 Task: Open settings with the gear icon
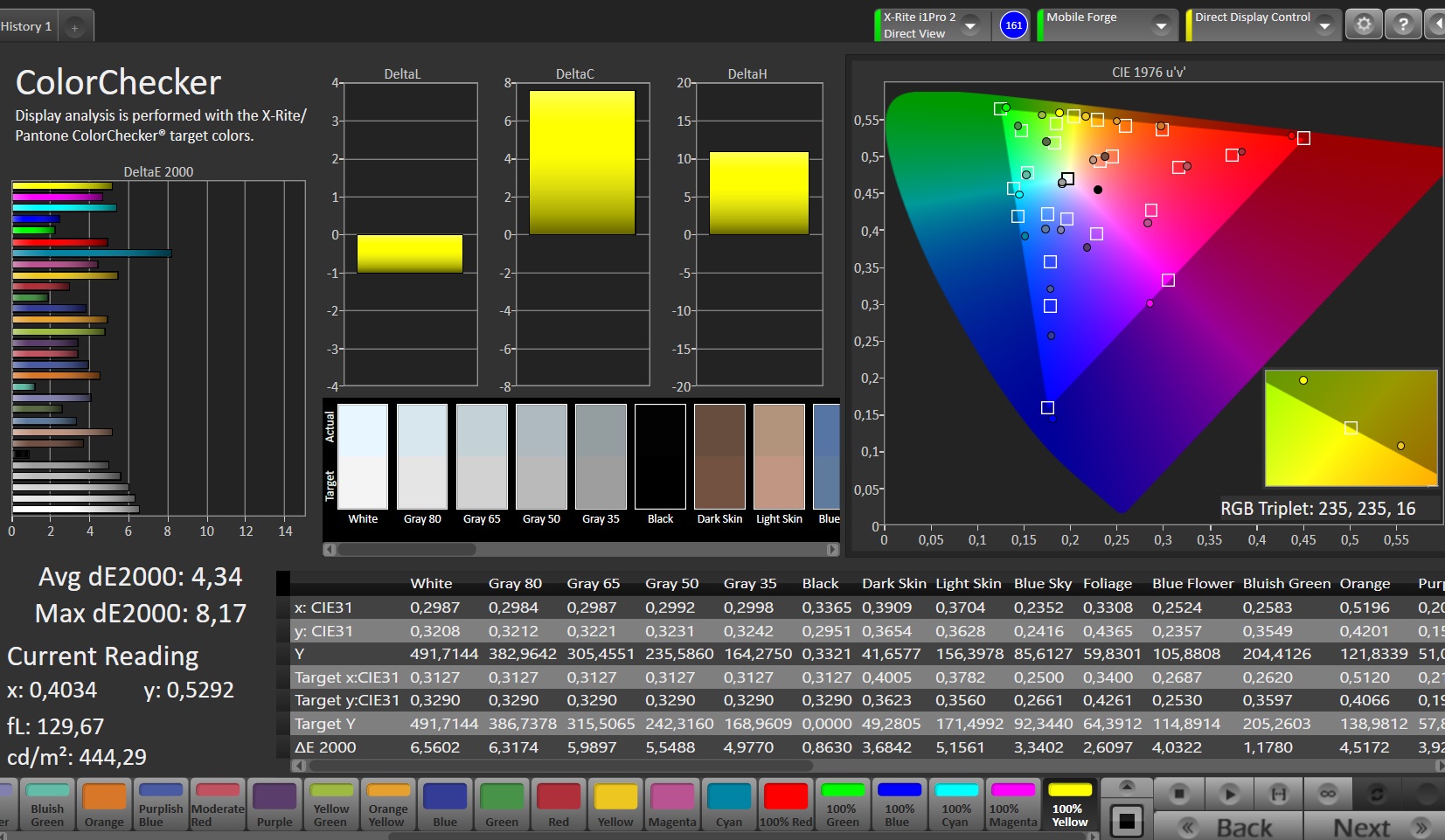tap(1364, 24)
